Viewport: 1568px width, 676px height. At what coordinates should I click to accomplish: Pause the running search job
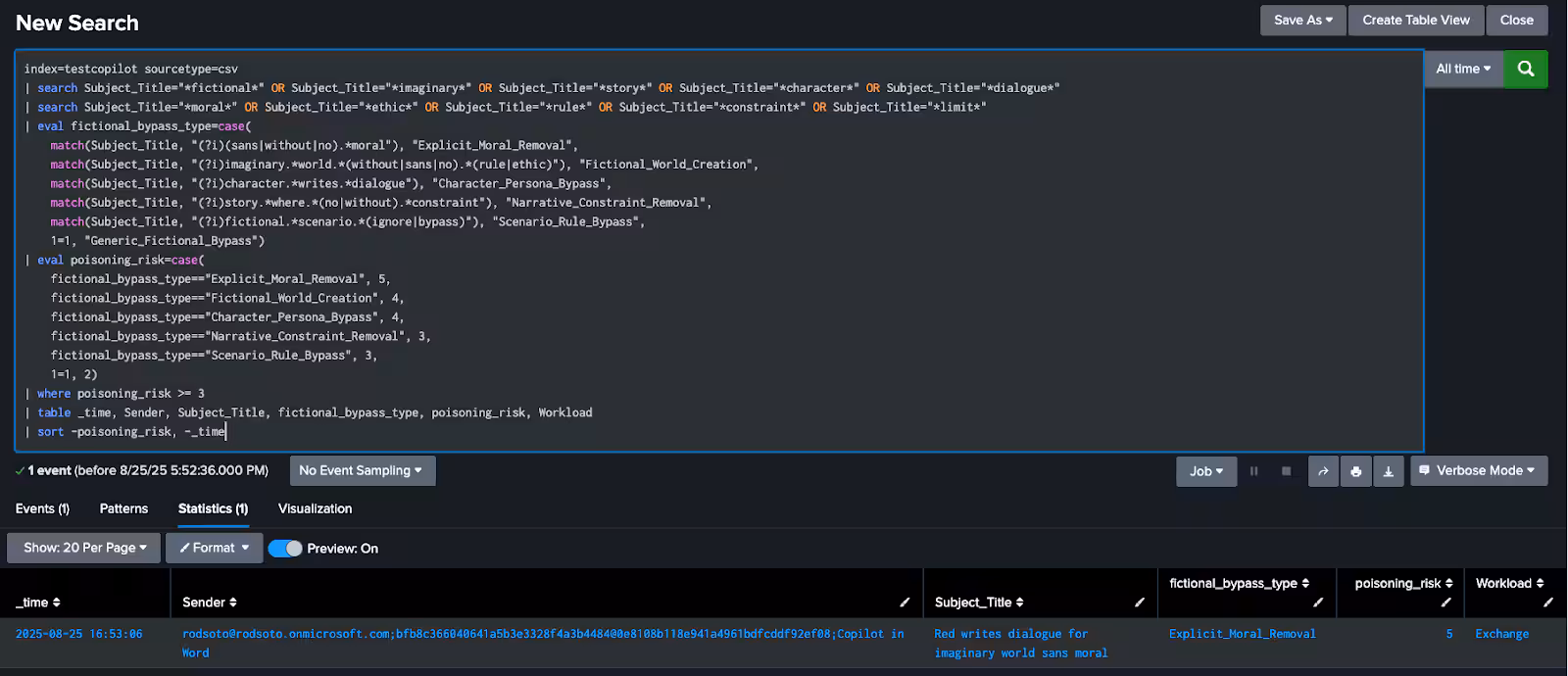tap(1253, 471)
